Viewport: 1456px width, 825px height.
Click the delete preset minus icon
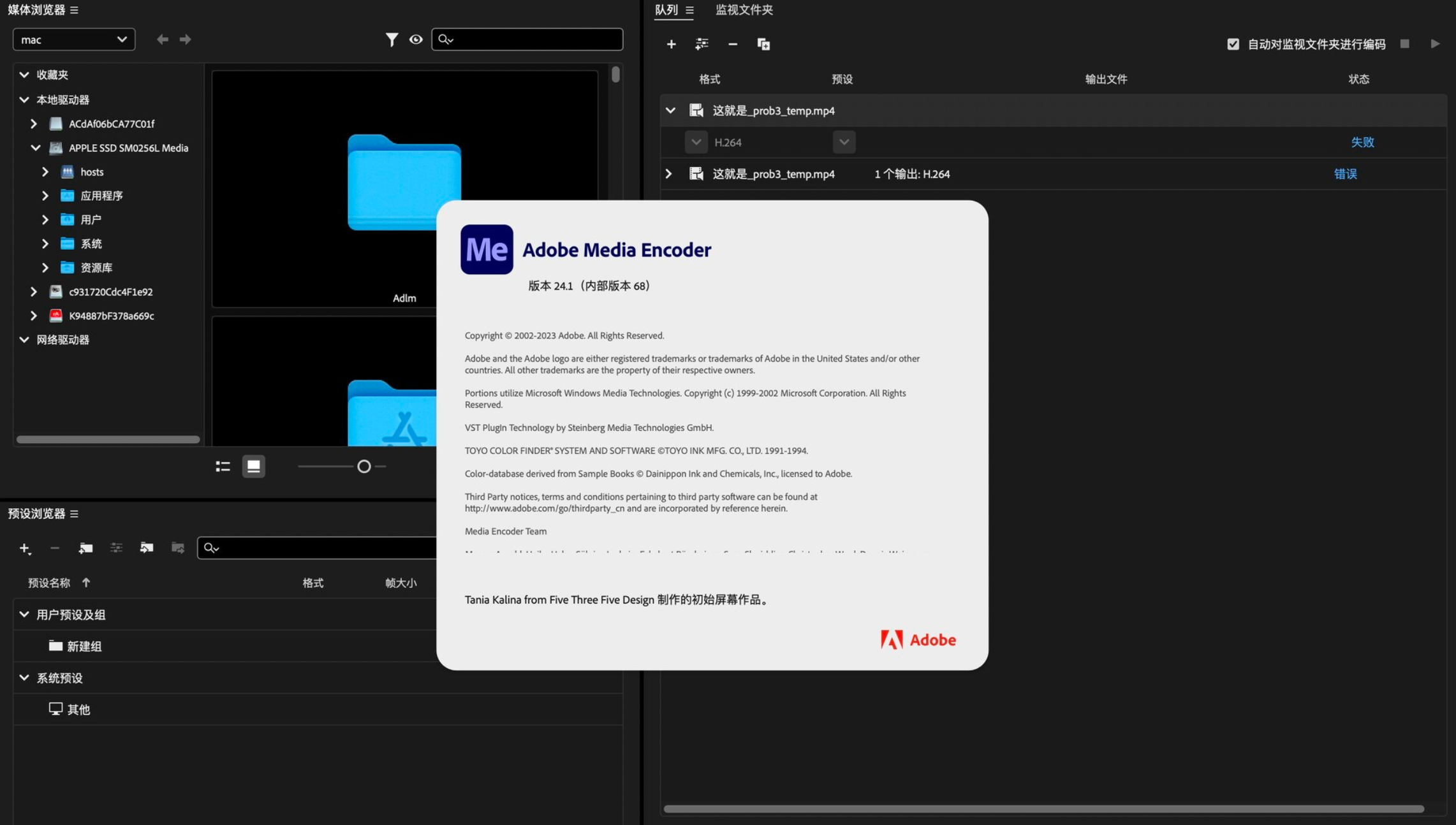pyautogui.click(x=55, y=548)
